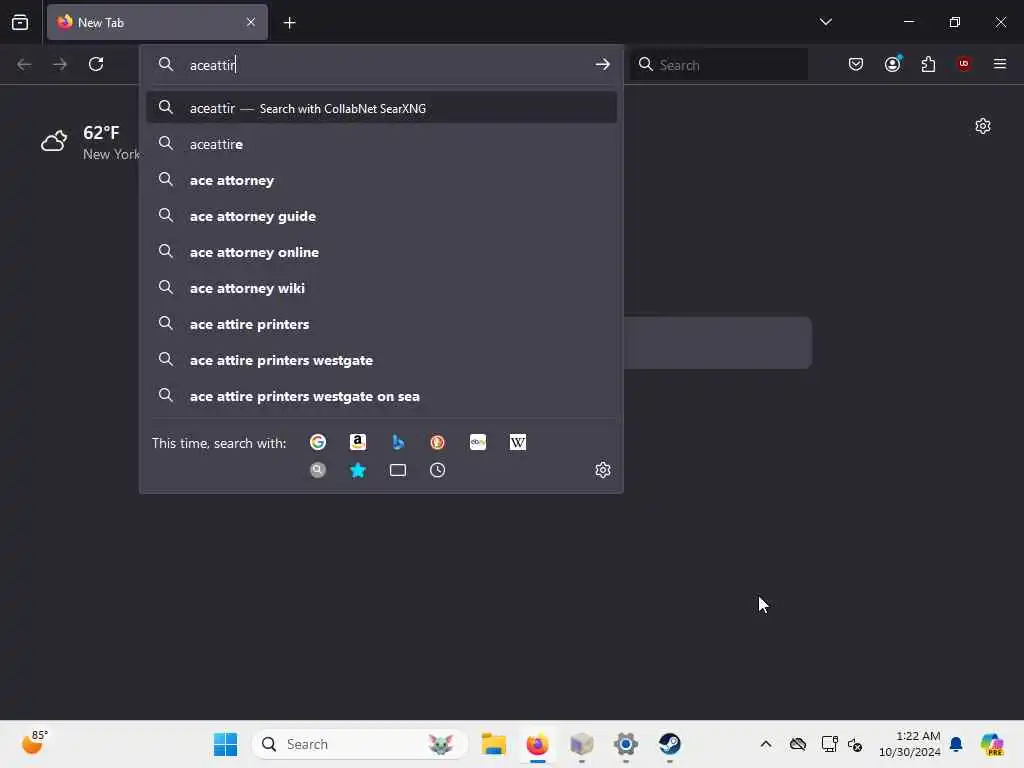Click the Windows taskbar Search field

(359, 744)
